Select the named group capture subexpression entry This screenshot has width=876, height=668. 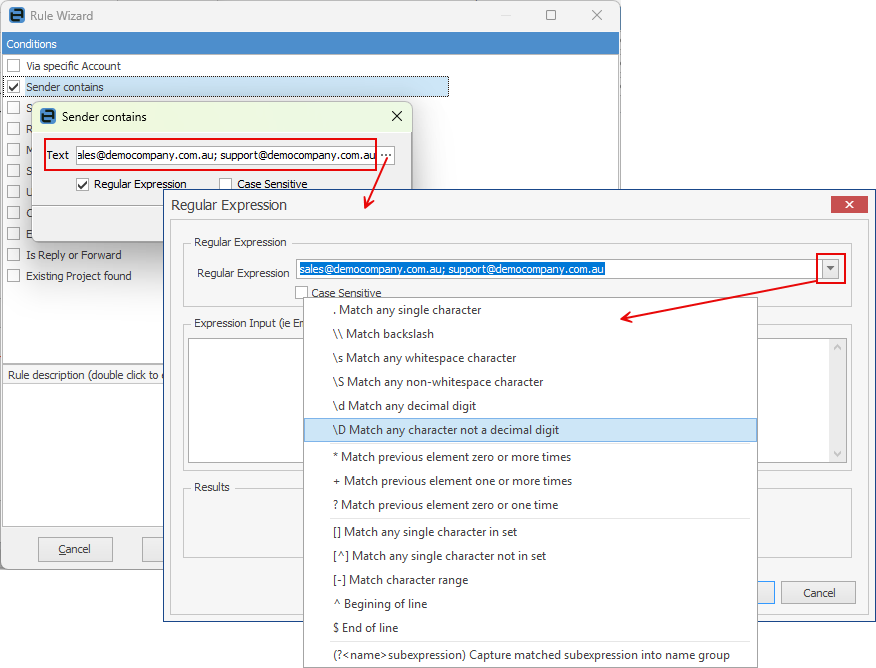530,655
